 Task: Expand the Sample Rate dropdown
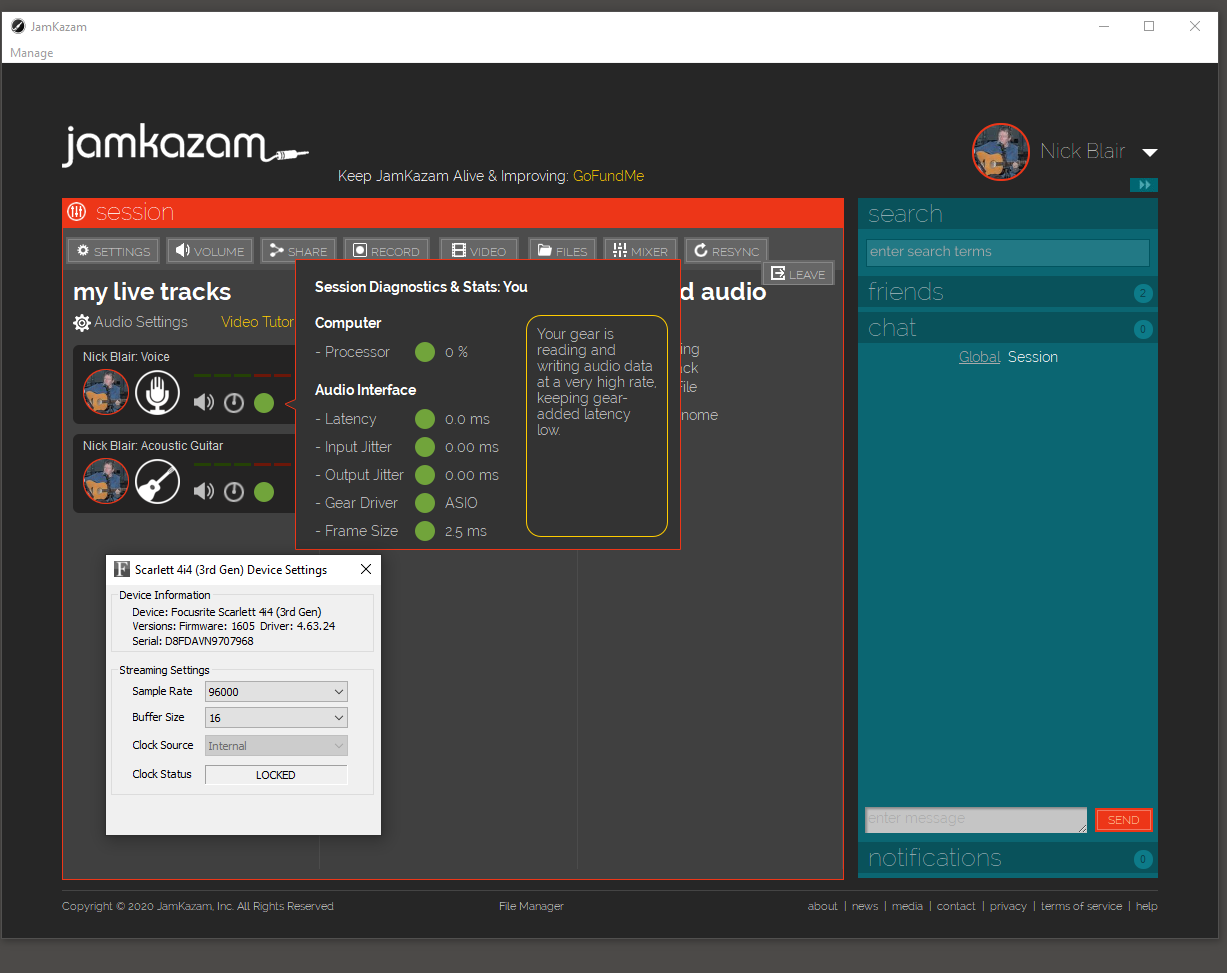tap(276, 691)
